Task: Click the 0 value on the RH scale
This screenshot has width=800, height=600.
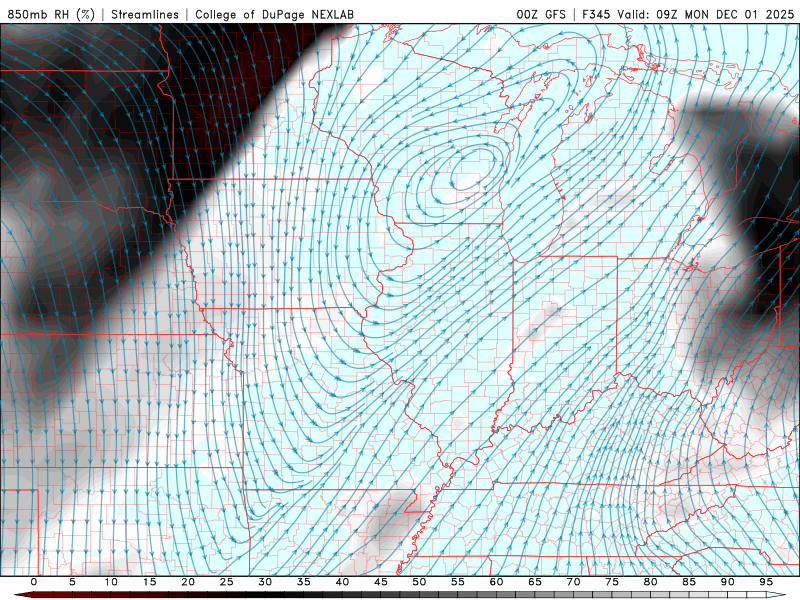Action: click(x=34, y=582)
